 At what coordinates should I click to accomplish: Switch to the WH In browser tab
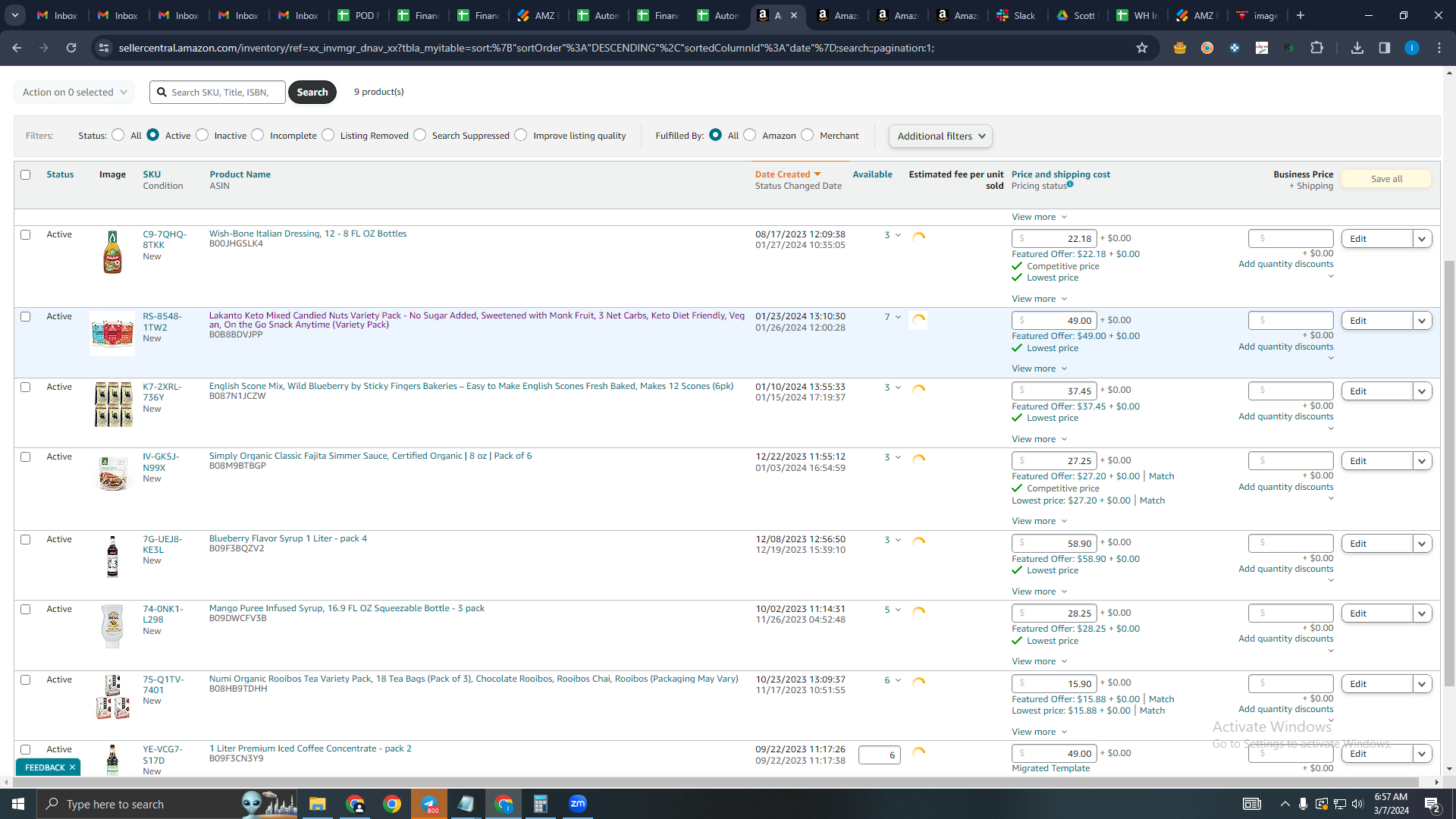click(x=1137, y=15)
